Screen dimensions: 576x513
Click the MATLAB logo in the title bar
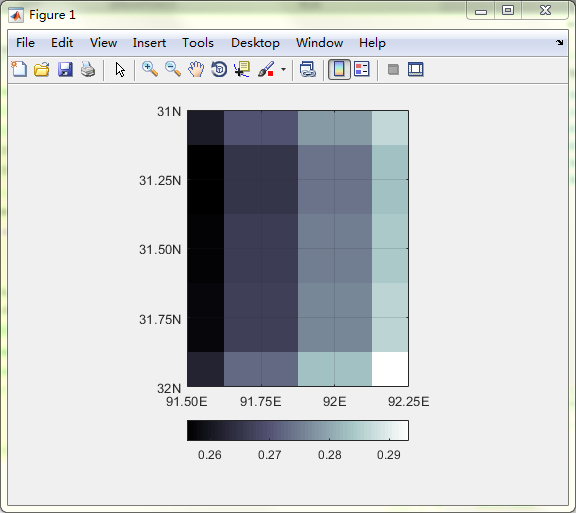pyautogui.click(x=16, y=15)
